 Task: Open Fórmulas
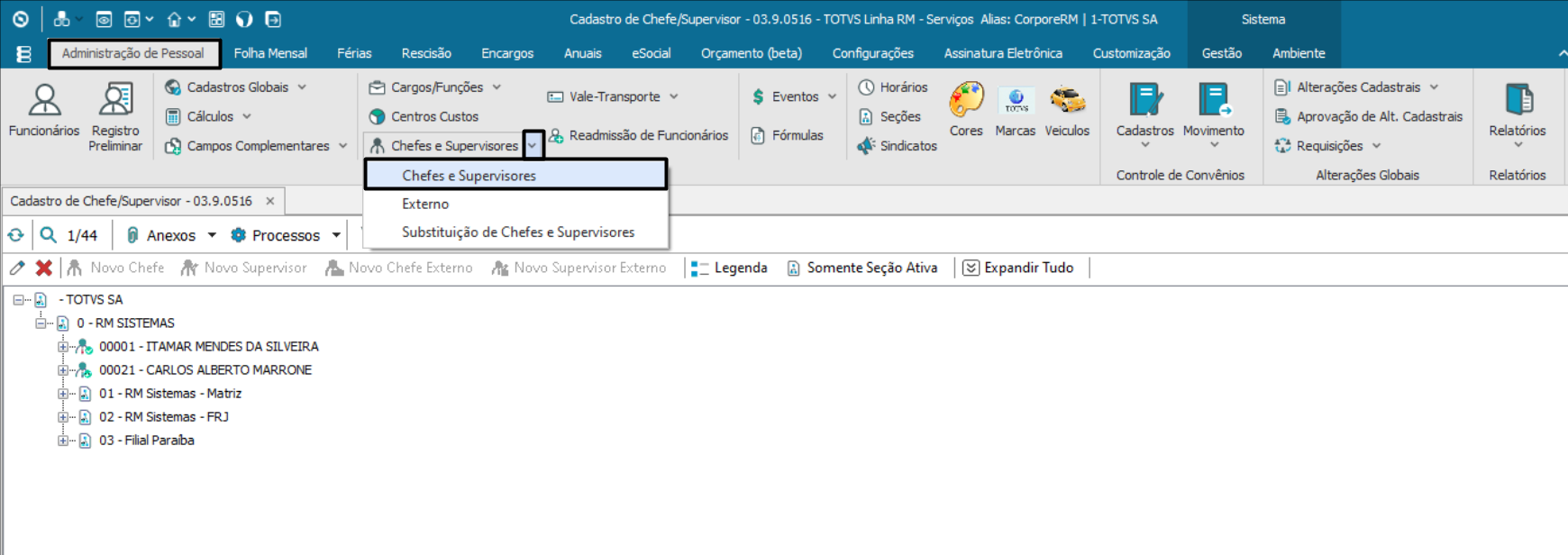click(787, 135)
